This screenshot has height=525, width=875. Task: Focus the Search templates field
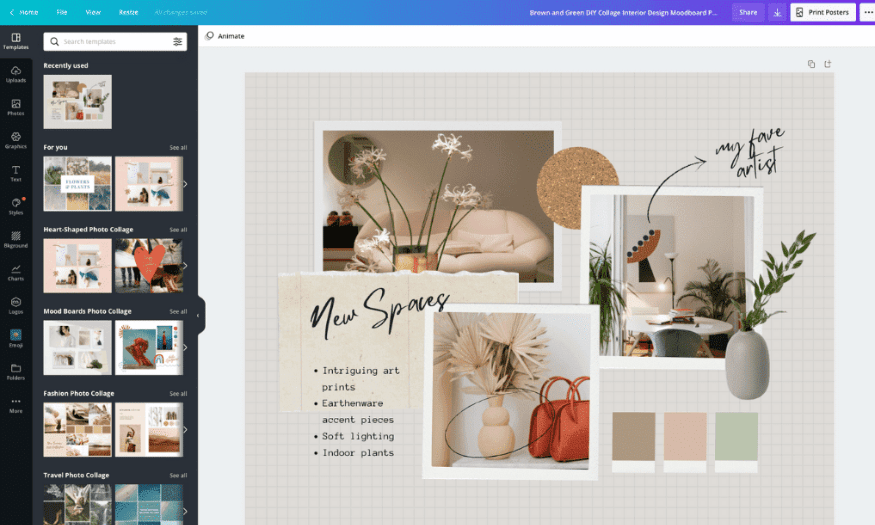[x=115, y=41]
